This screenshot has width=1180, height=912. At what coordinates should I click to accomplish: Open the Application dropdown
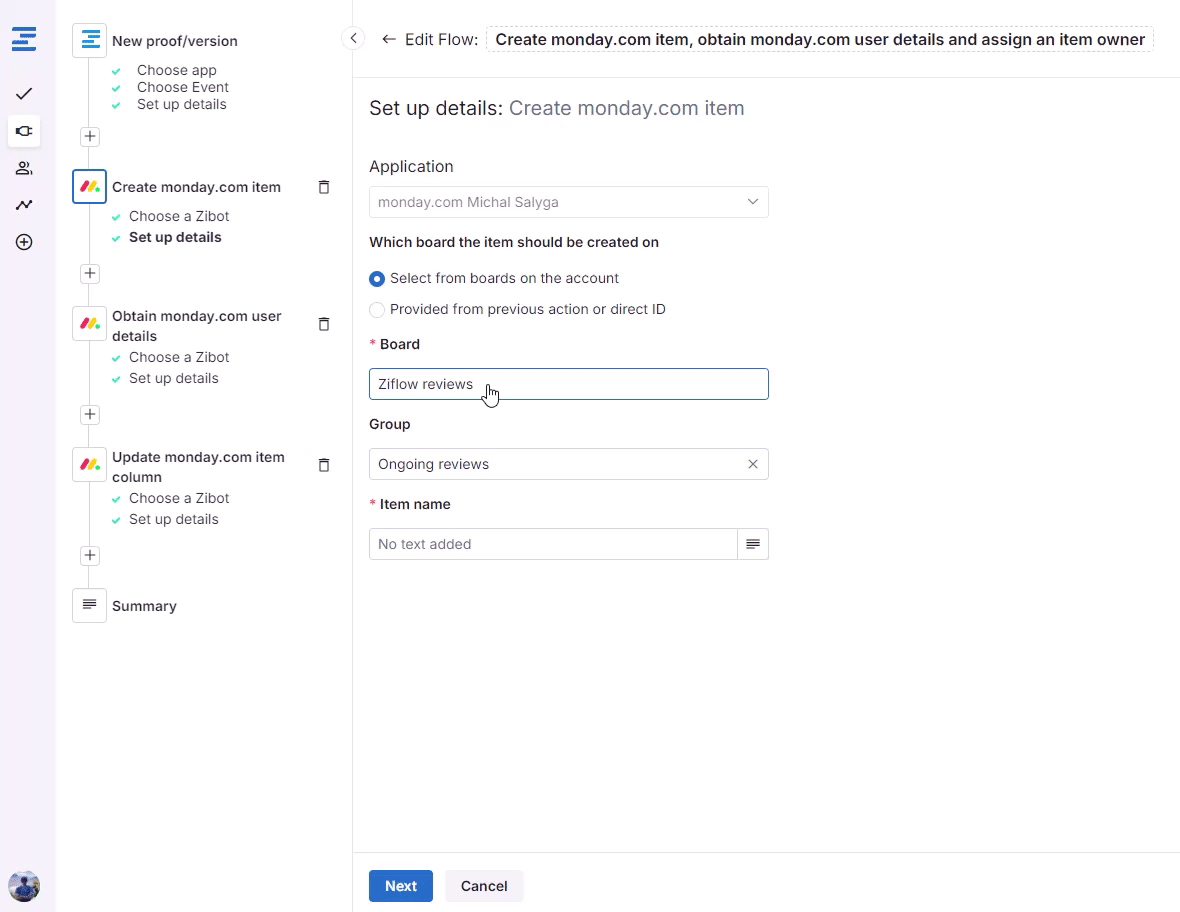pyautogui.click(x=568, y=202)
